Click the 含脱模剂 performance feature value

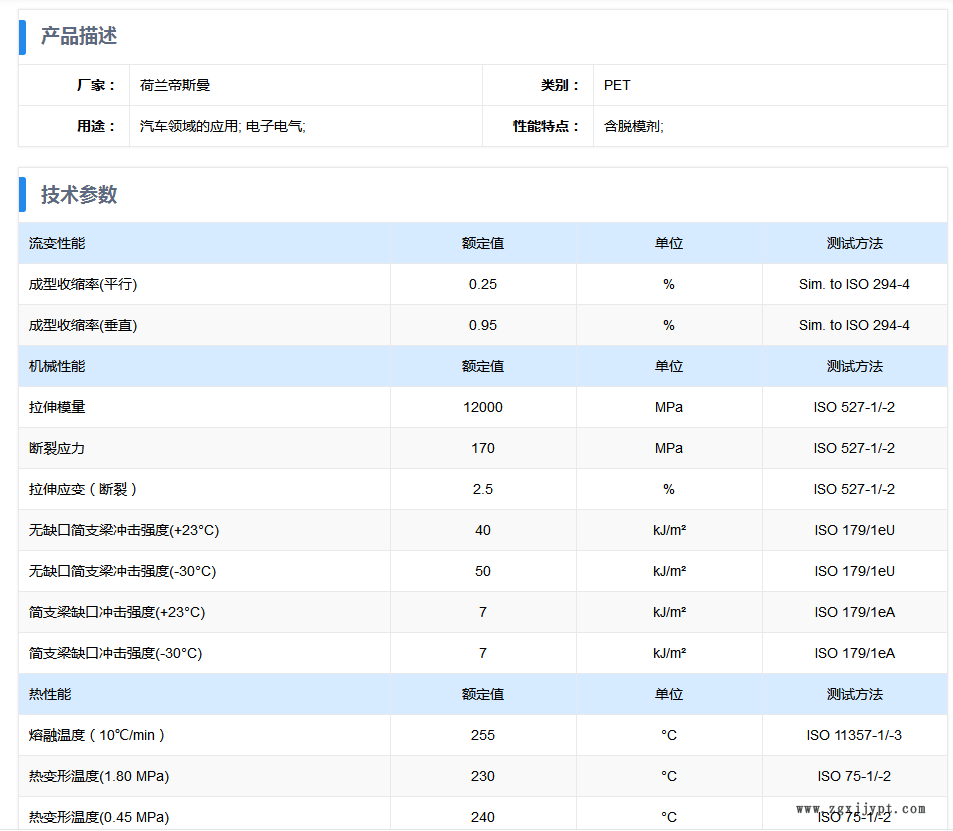(x=633, y=127)
